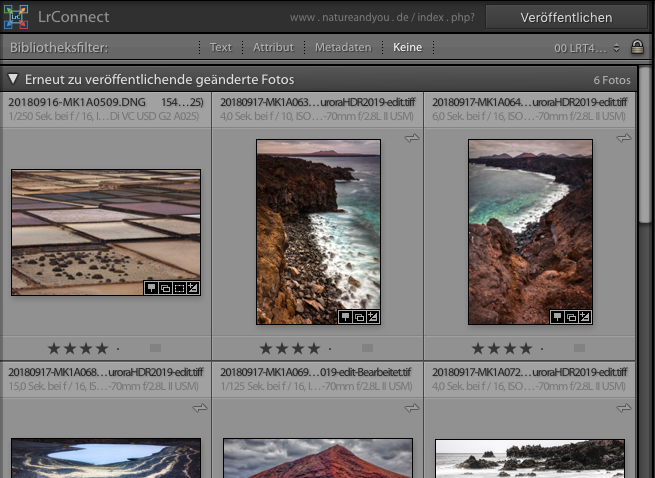This screenshot has height=478, width=655.
Task: Click collection badge on MK1A064 bay photo
Action: tap(571, 317)
